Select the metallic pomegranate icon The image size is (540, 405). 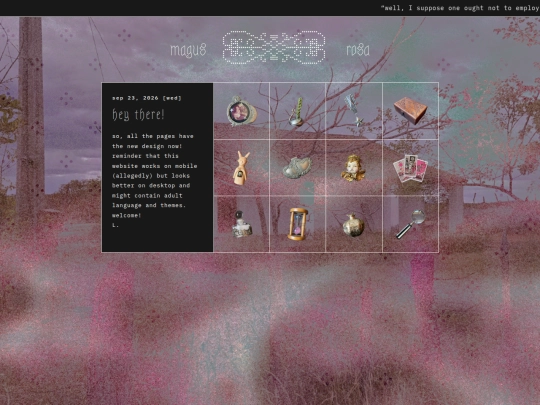(353, 225)
